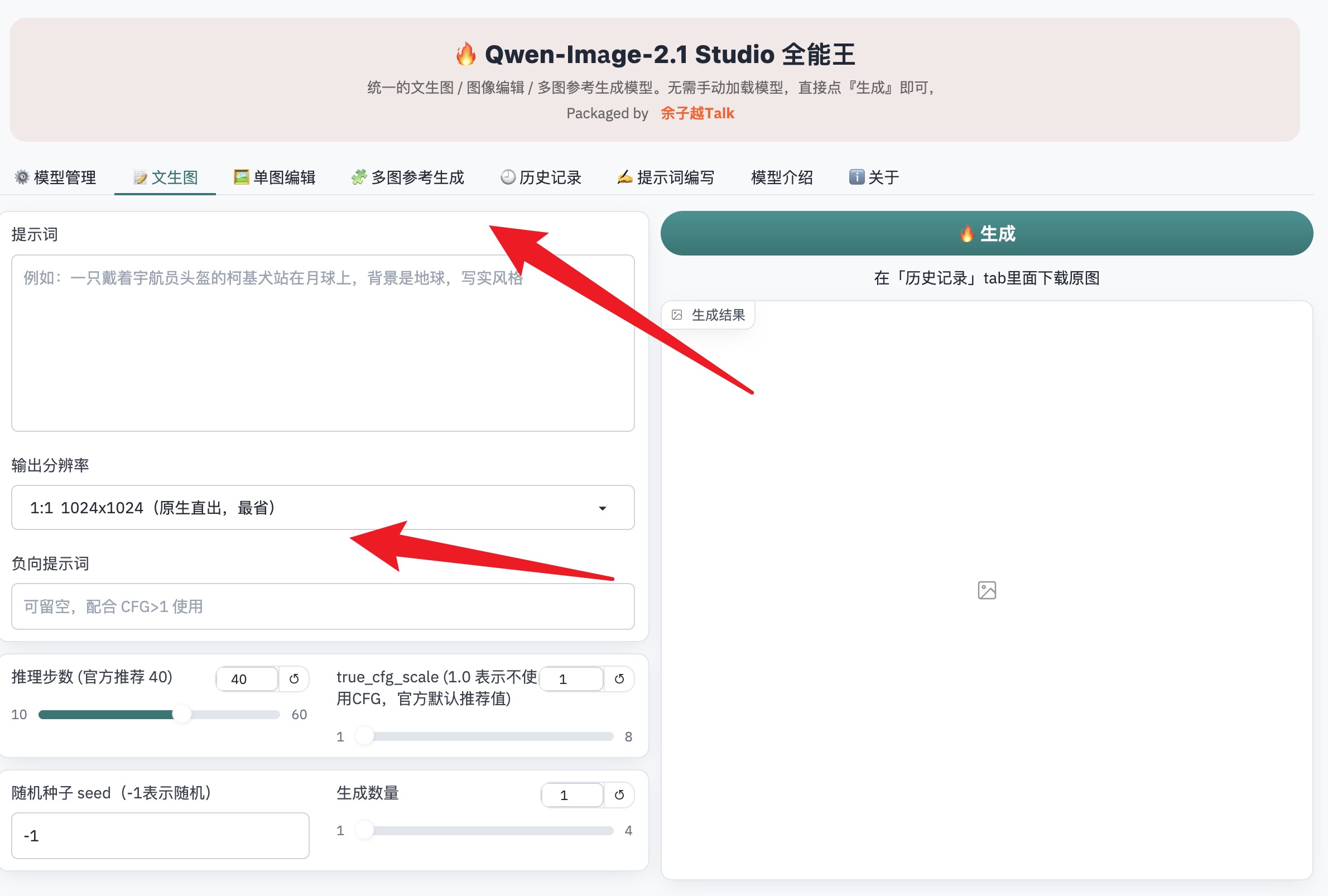Click the text 在「历史记录」tab里面下载原图
This screenshot has width=1328, height=896.
pos(987,278)
